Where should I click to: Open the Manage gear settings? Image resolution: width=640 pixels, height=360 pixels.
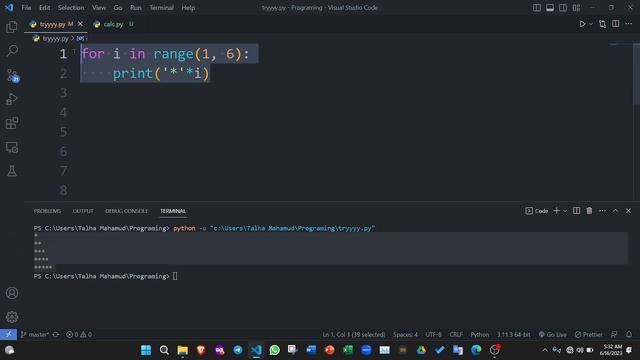pos(12,317)
